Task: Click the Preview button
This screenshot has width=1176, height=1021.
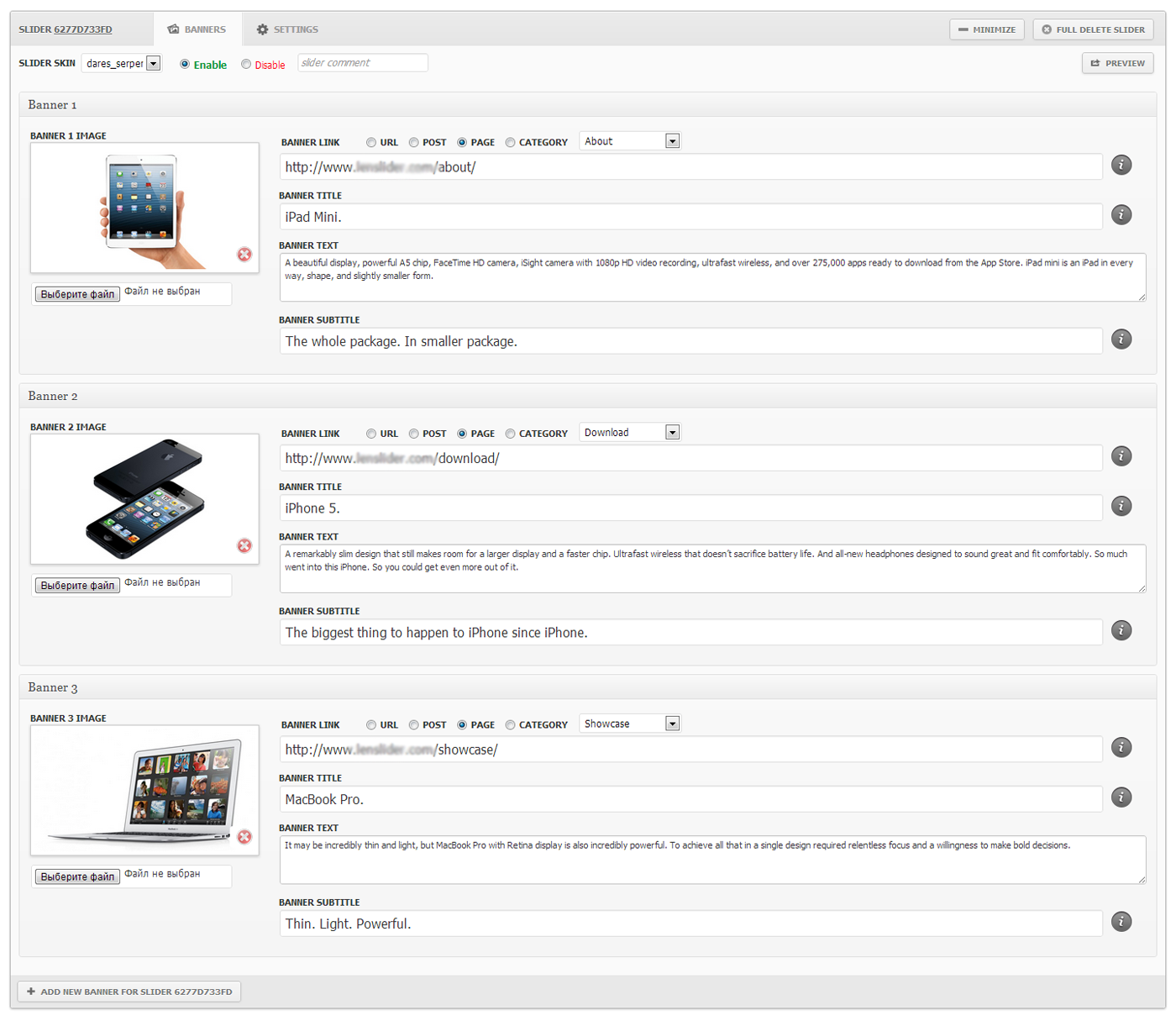Action: pyautogui.click(x=1118, y=63)
